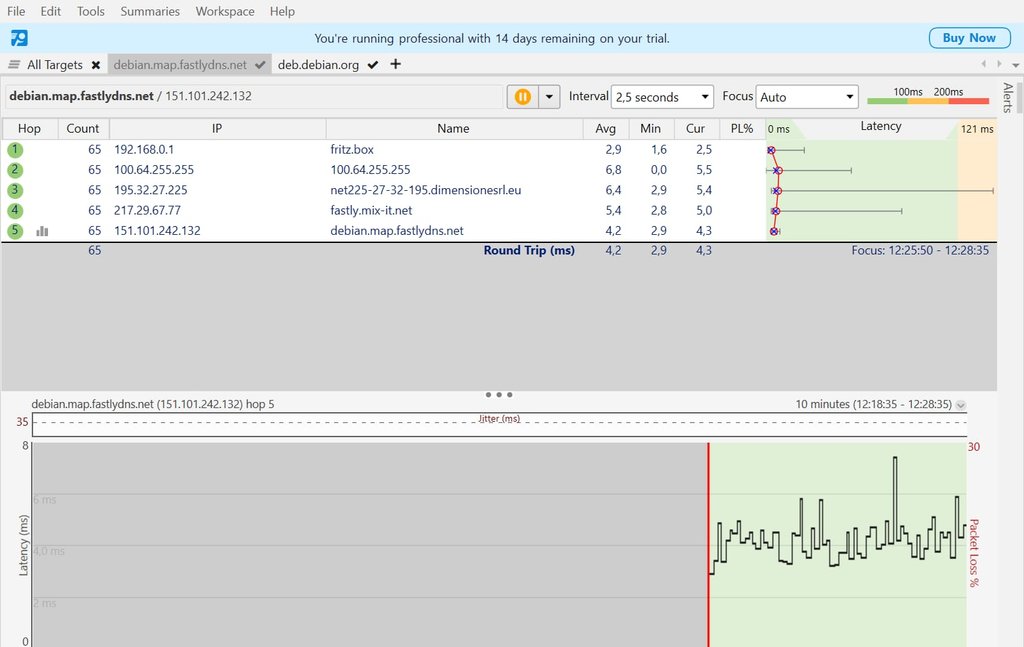Click the All Targets list icon

click(x=14, y=65)
